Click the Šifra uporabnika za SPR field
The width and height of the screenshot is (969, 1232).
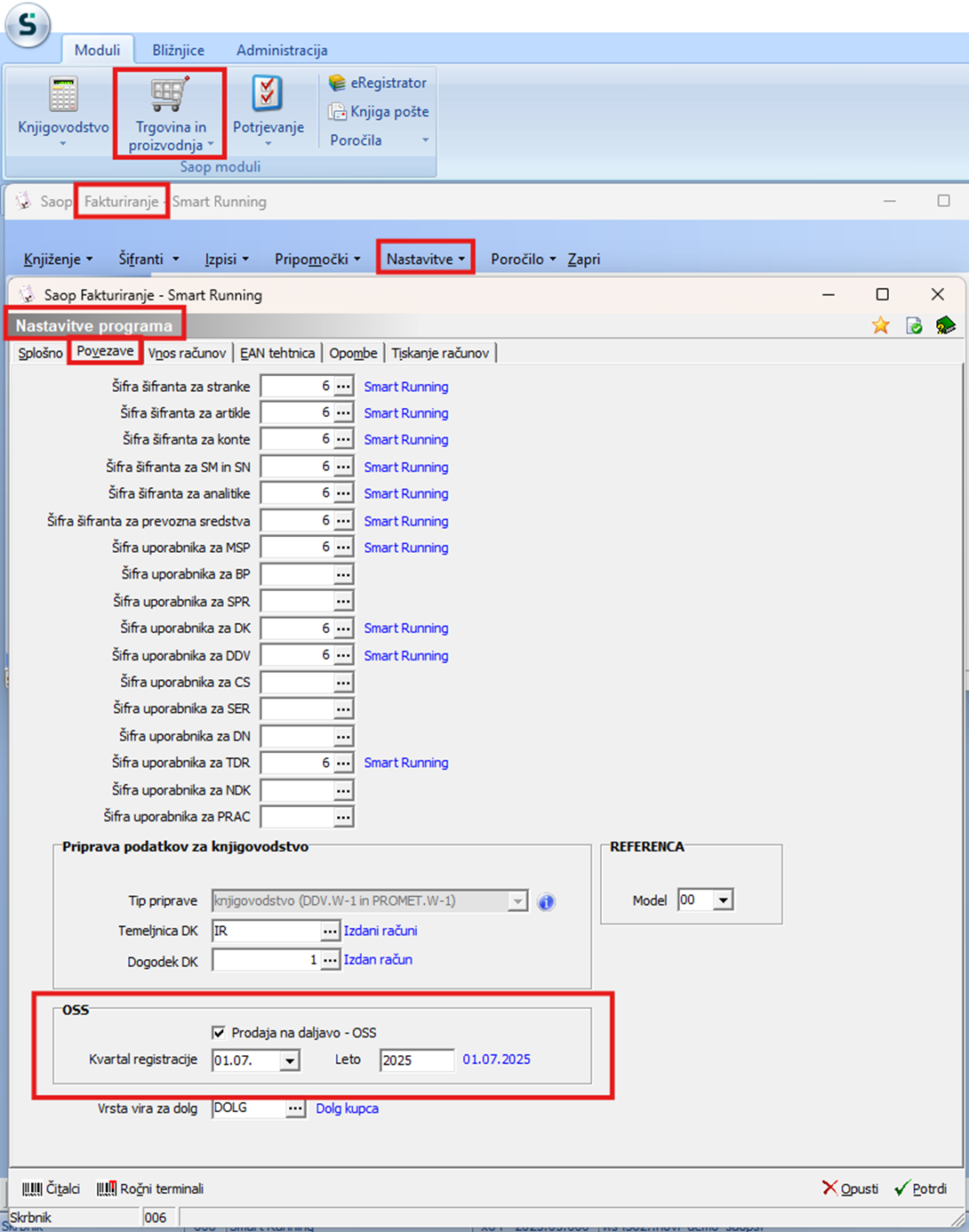[297, 602]
